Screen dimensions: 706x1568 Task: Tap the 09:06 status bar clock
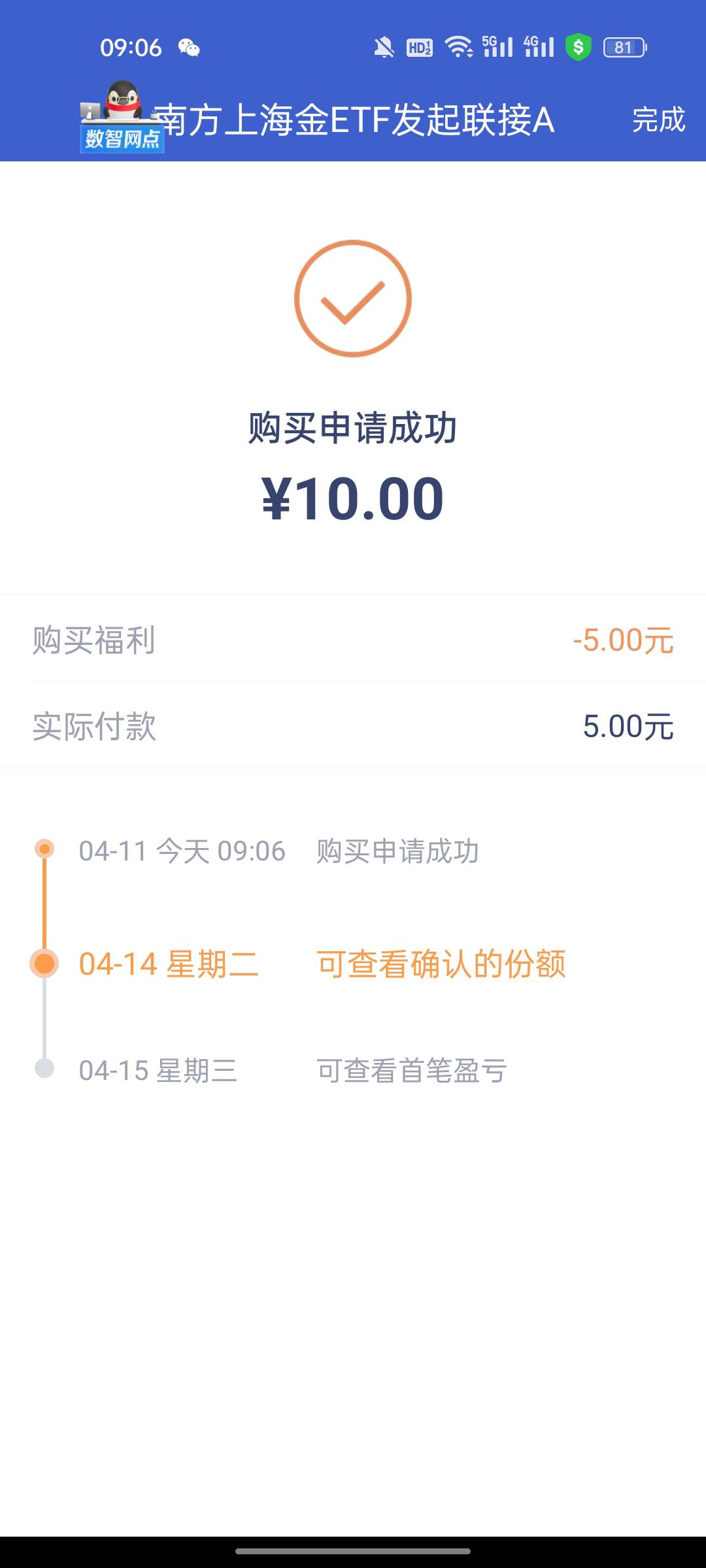coord(131,48)
